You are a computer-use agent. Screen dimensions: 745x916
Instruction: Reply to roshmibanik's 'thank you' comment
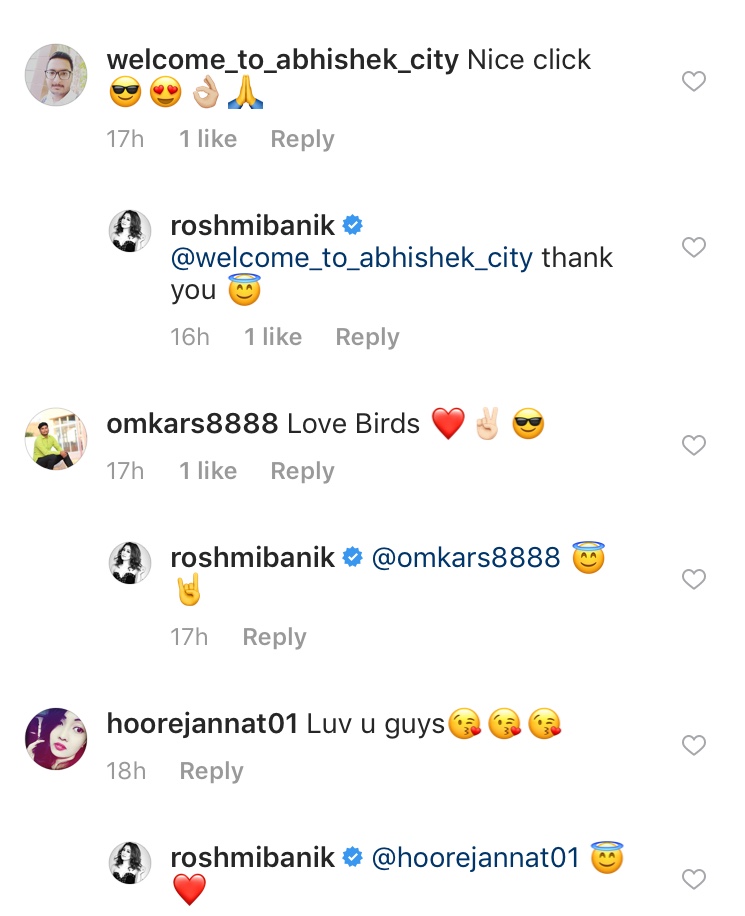[367, 337]
